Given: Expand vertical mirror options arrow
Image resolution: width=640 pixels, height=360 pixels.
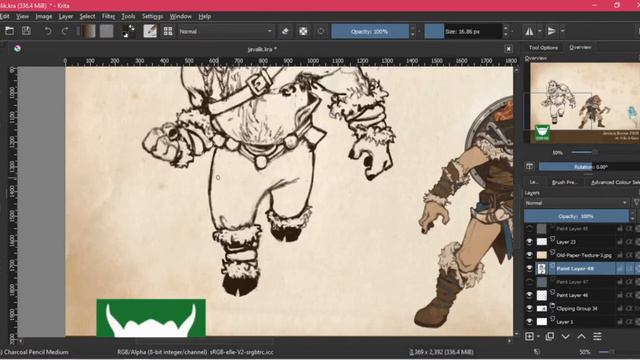Looking at the screenshot, I should pos(562,31).
